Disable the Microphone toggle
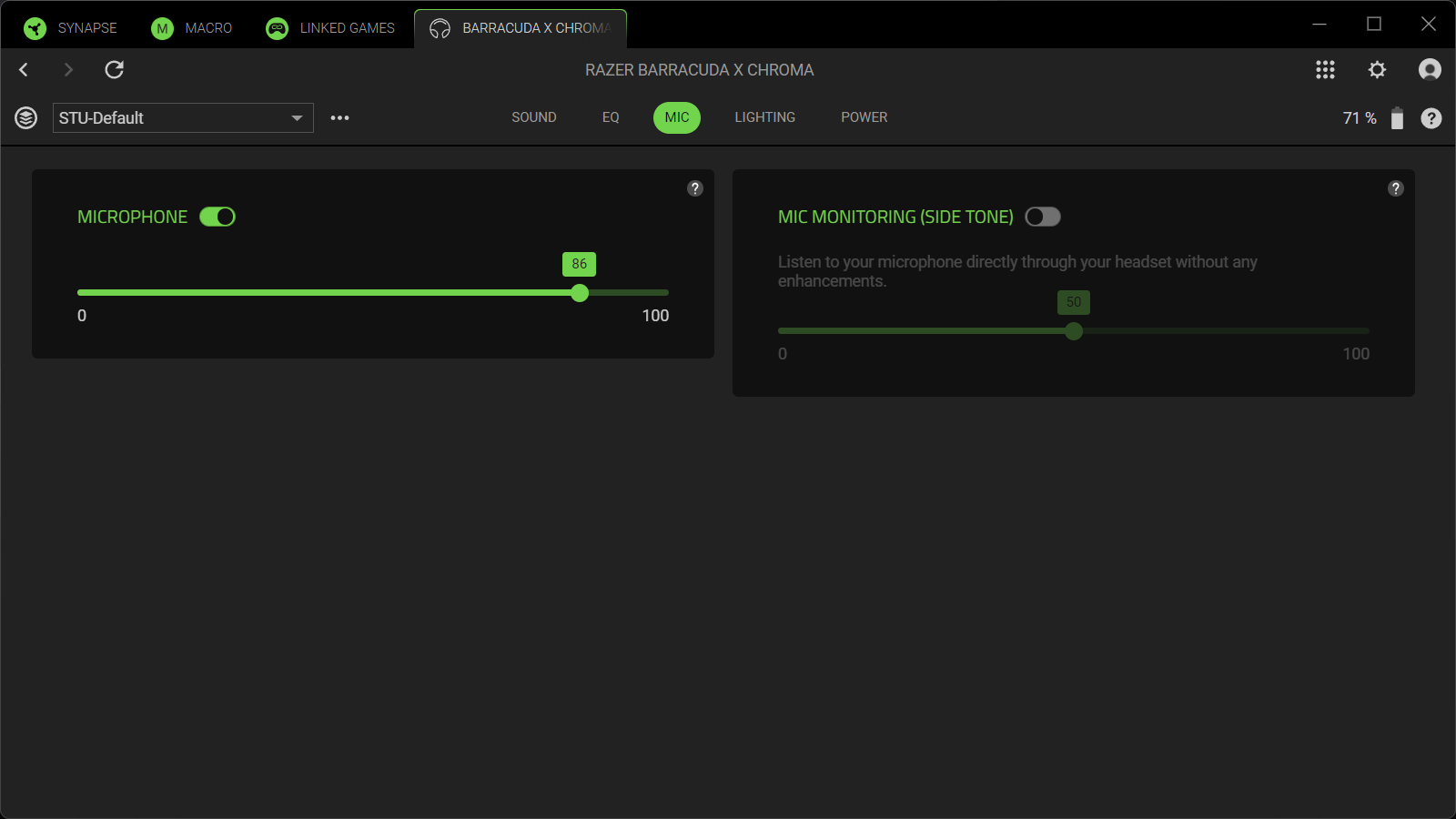Viewport: 1456px width, 819px height. [x=217, y=217]
